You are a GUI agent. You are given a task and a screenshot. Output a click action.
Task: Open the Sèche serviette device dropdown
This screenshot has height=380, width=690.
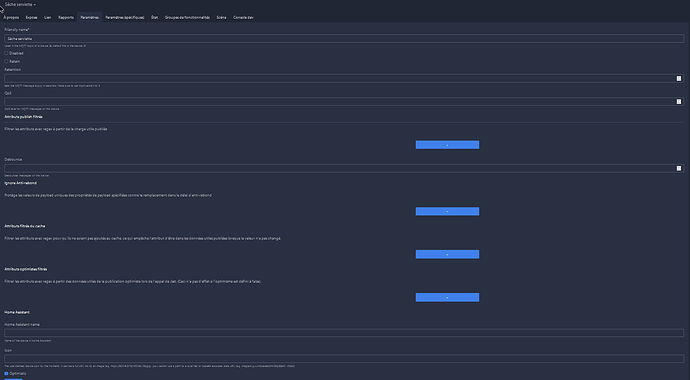click(20, 4)
